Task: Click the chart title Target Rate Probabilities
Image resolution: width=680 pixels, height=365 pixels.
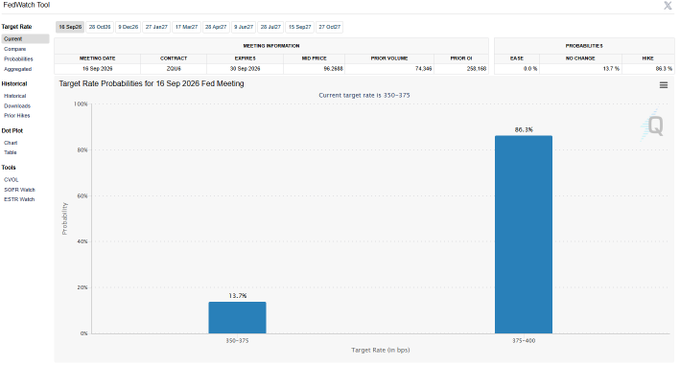Action: [x=151, y=84]
